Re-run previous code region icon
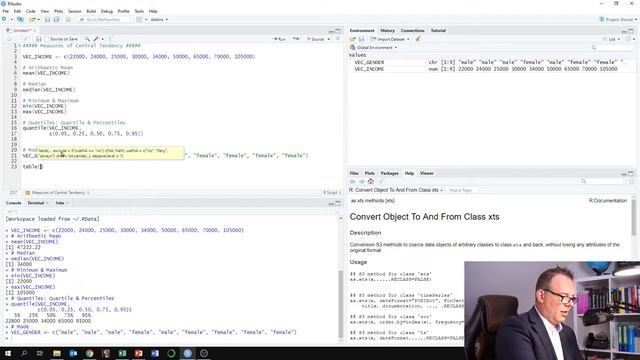Viewport: 640px width, 360px height. click(296, 39)
